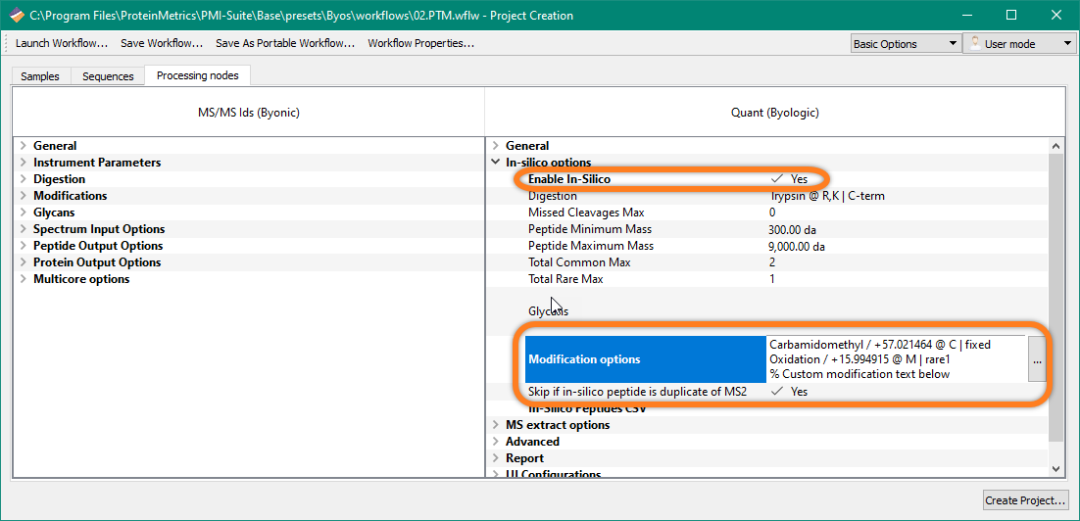Click Save As Portable Workflow
The height and width of the screenshot is (521, 1080).
pyautogui.click(x=285, y=43)
